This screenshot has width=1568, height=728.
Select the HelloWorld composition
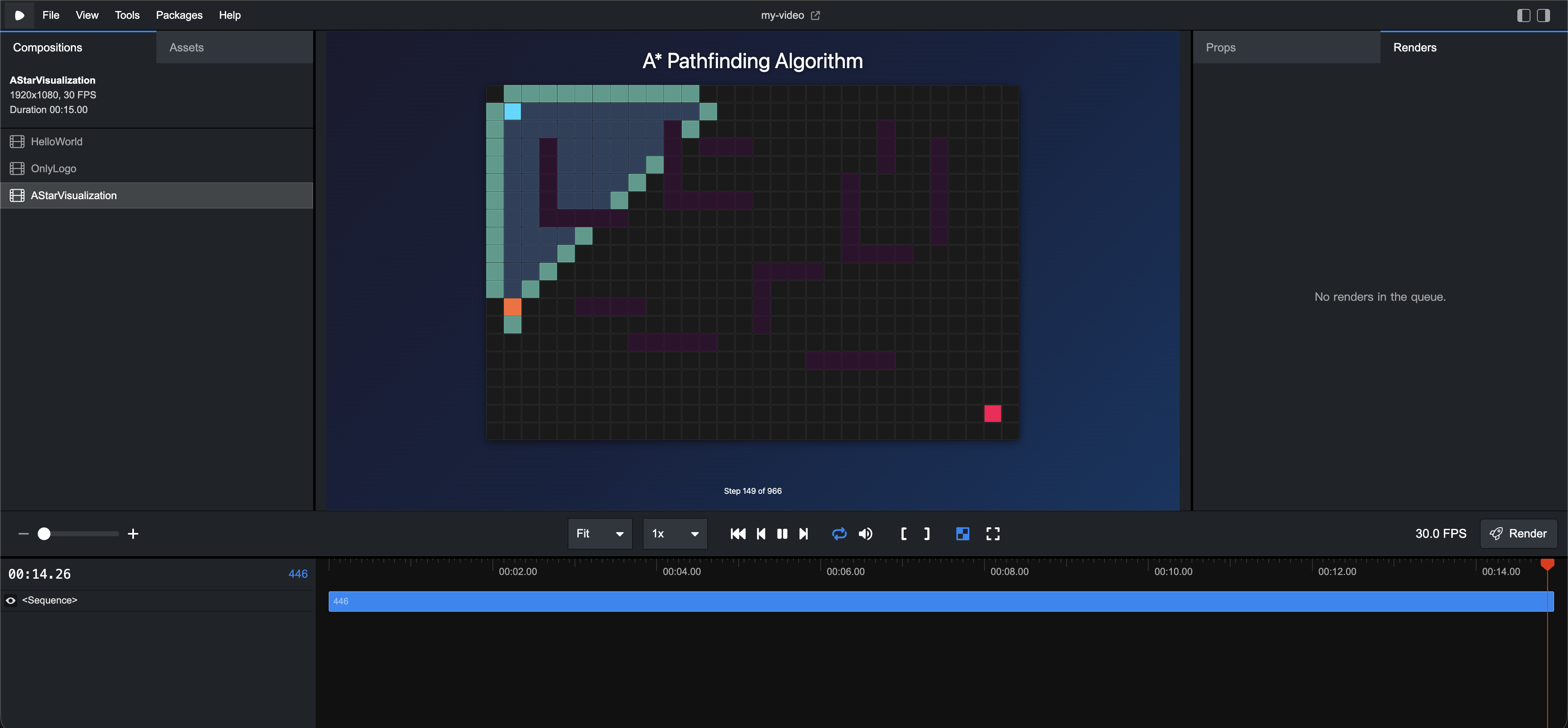[x=57, y=142]
